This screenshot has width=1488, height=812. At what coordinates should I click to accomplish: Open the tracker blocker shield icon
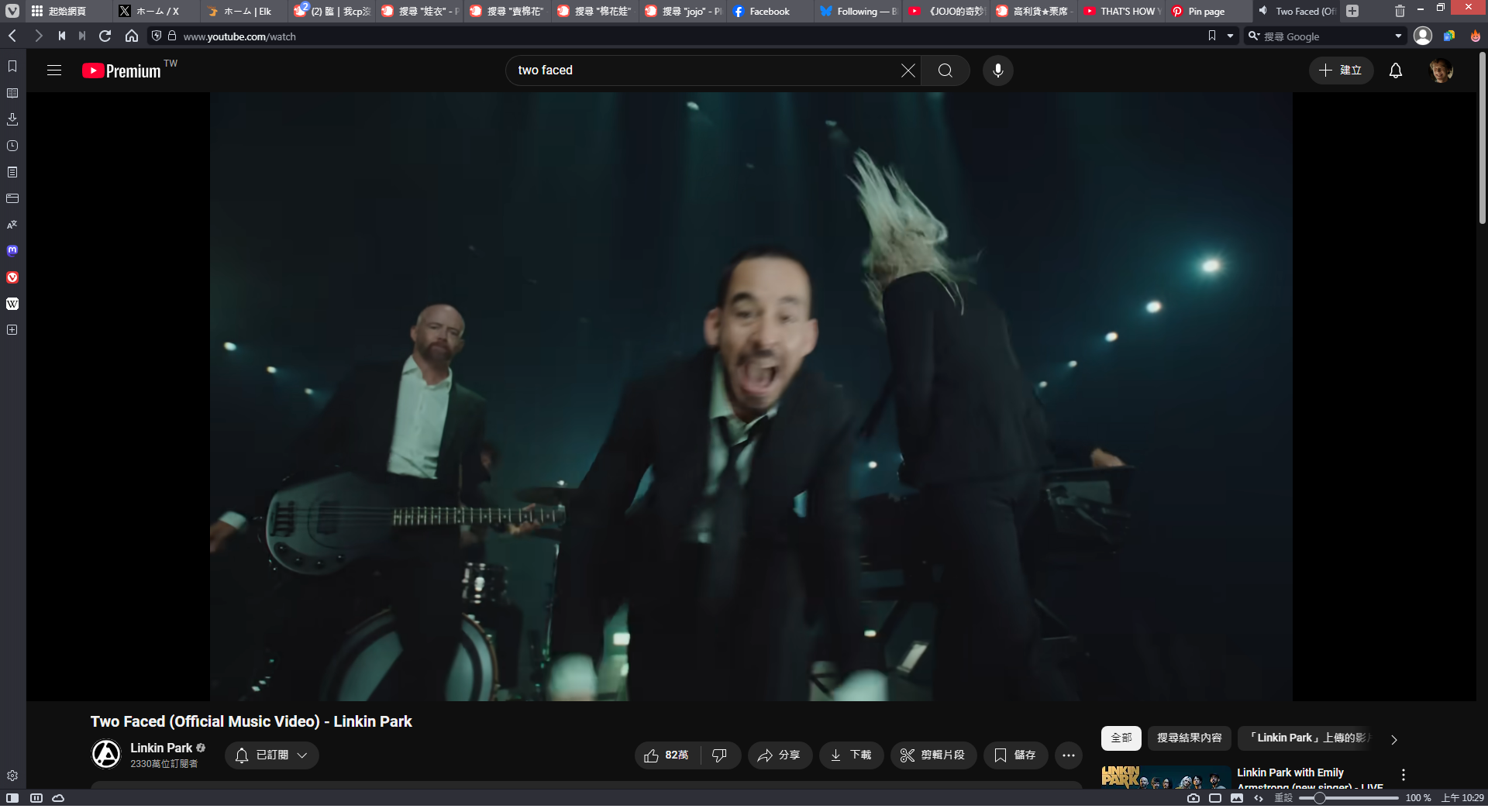tap(157, 36)
